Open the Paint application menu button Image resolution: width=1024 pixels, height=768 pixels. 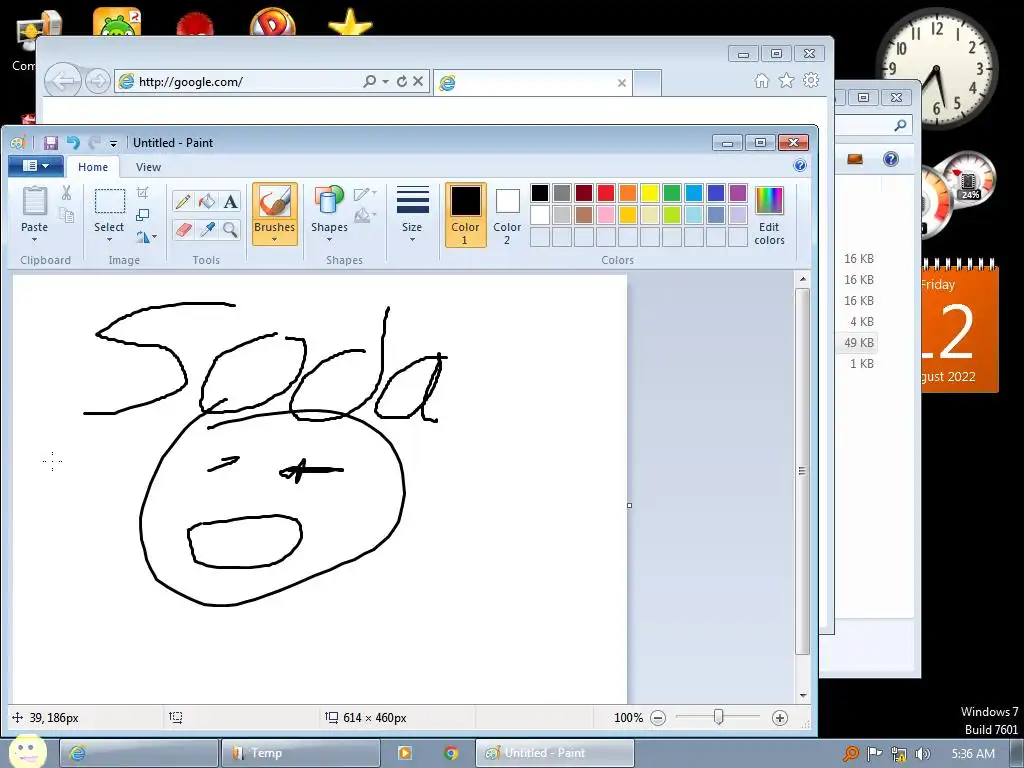(35, 166)
